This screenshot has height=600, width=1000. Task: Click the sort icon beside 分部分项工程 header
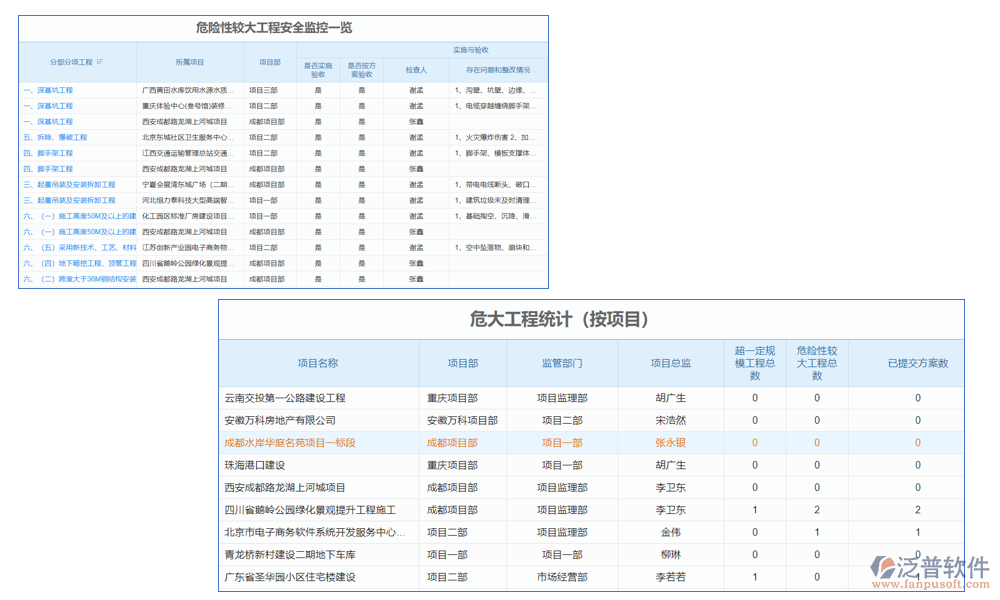99,61
